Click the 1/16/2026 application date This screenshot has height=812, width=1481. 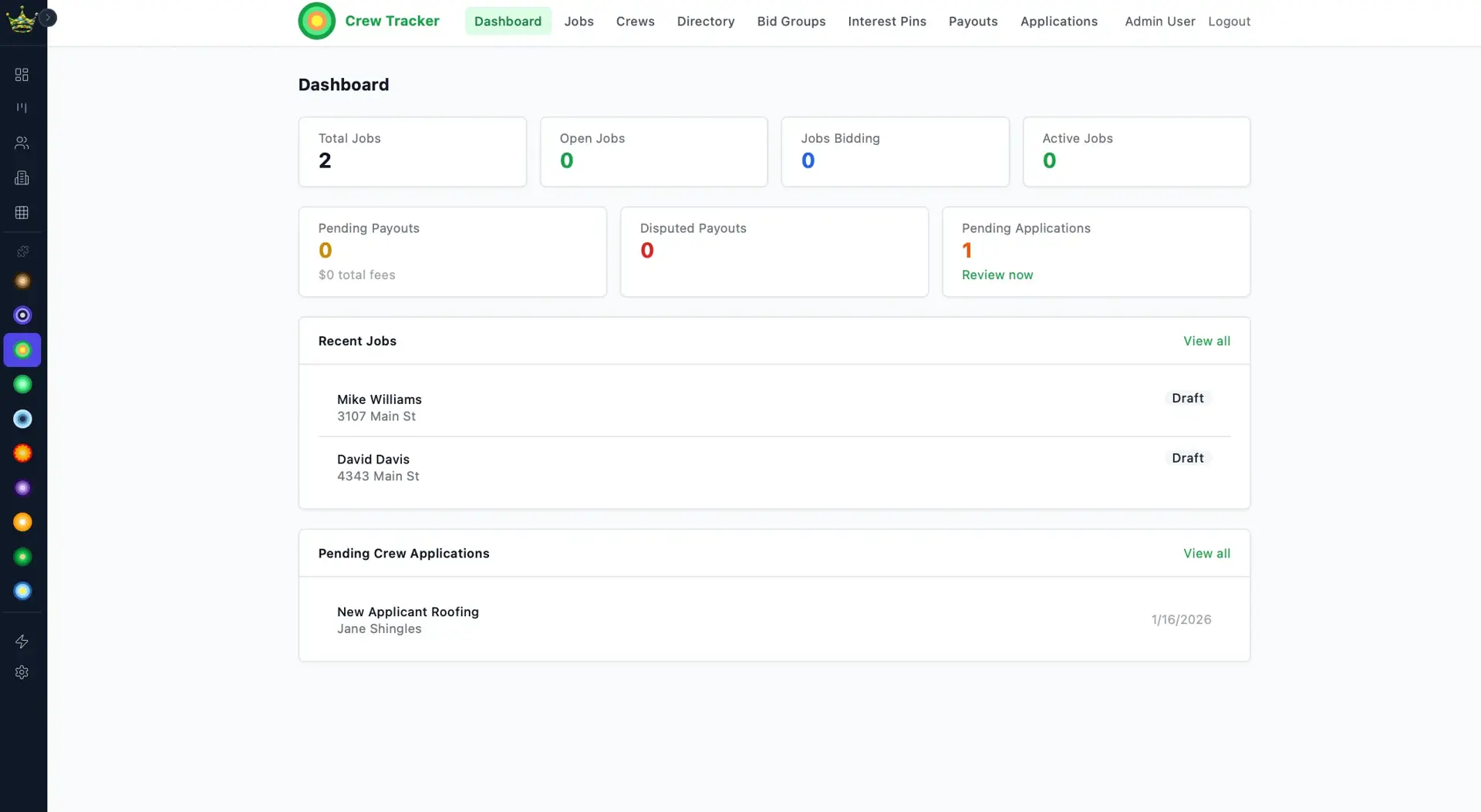(x=1181, y=619)
